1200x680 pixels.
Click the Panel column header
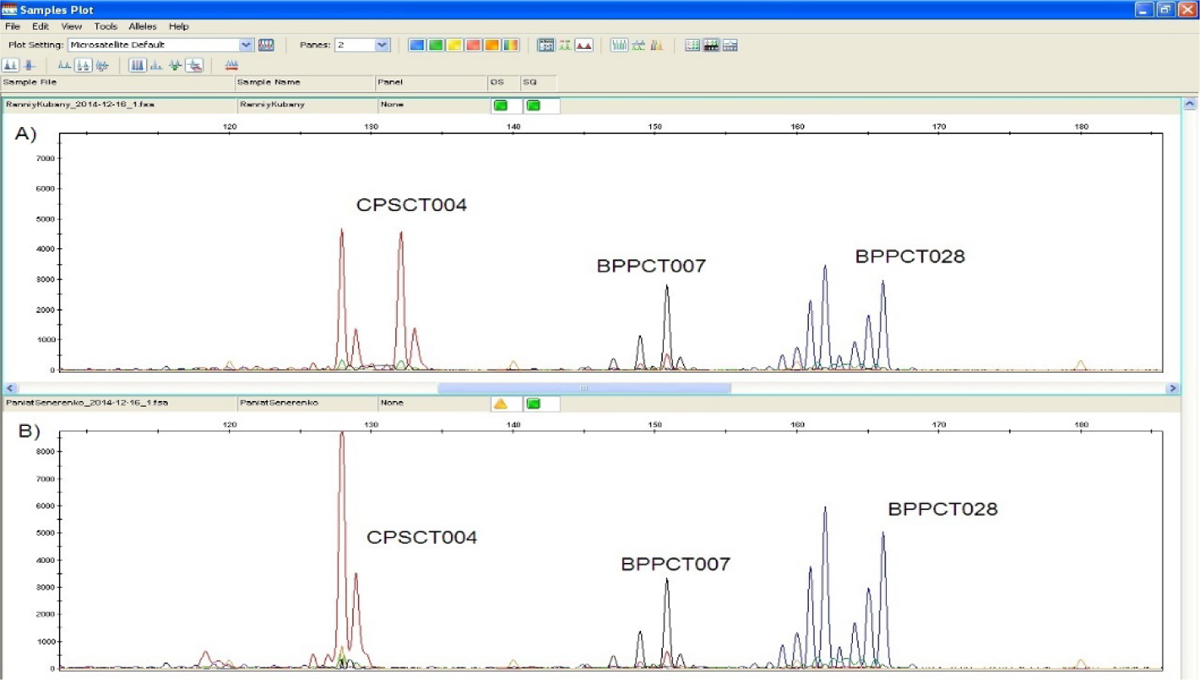[x=430, y=82]
